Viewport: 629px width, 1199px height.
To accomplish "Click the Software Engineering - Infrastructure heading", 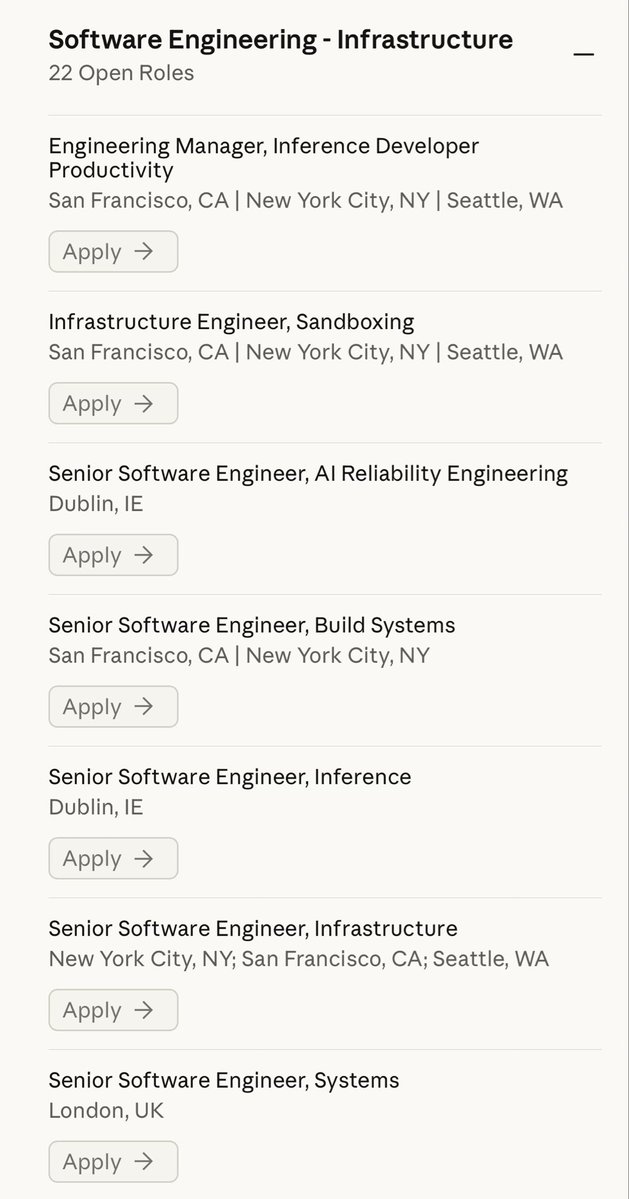I will pos(280,40).
